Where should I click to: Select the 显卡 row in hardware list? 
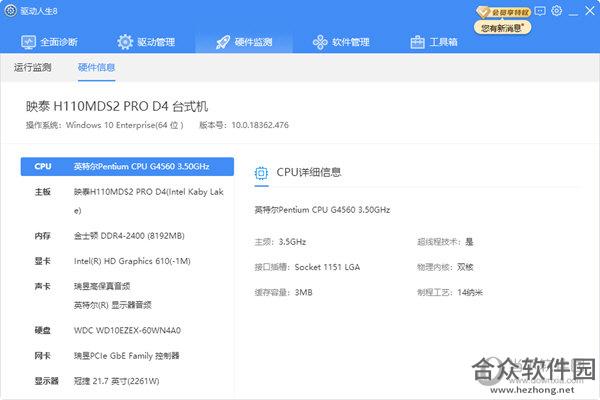pyautogui.click(x=127, y=261)
